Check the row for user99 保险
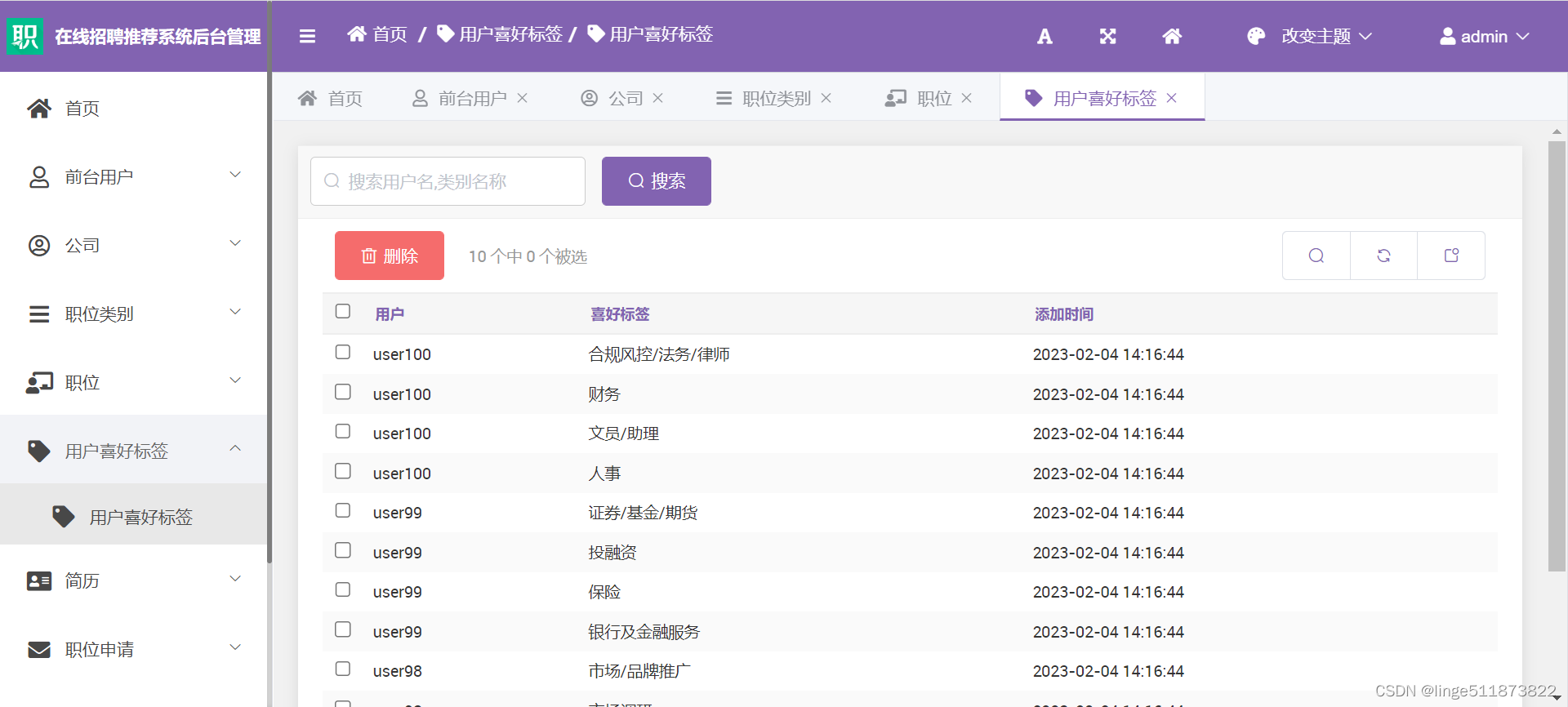 coord(343,589)
